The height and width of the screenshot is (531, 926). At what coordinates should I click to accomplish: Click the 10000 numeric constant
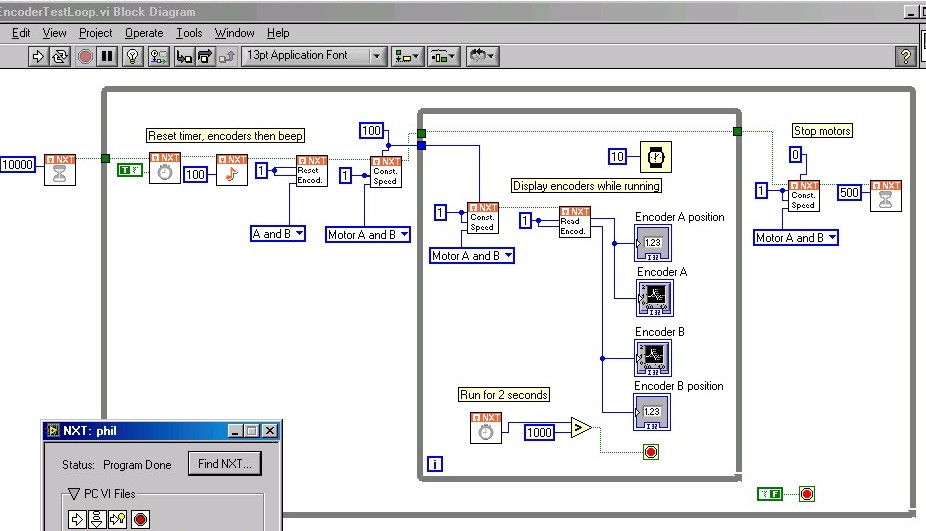click(x=18, y=164)
